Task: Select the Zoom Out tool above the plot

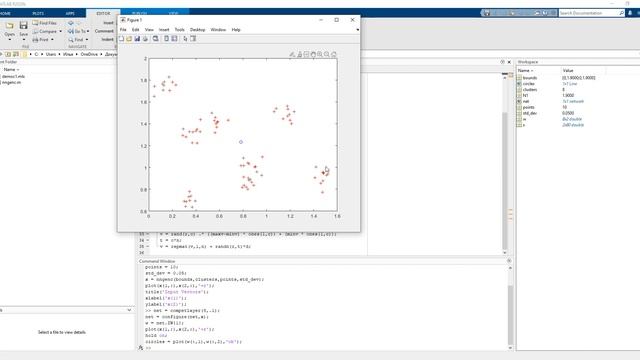Action: tap(327, 54)
